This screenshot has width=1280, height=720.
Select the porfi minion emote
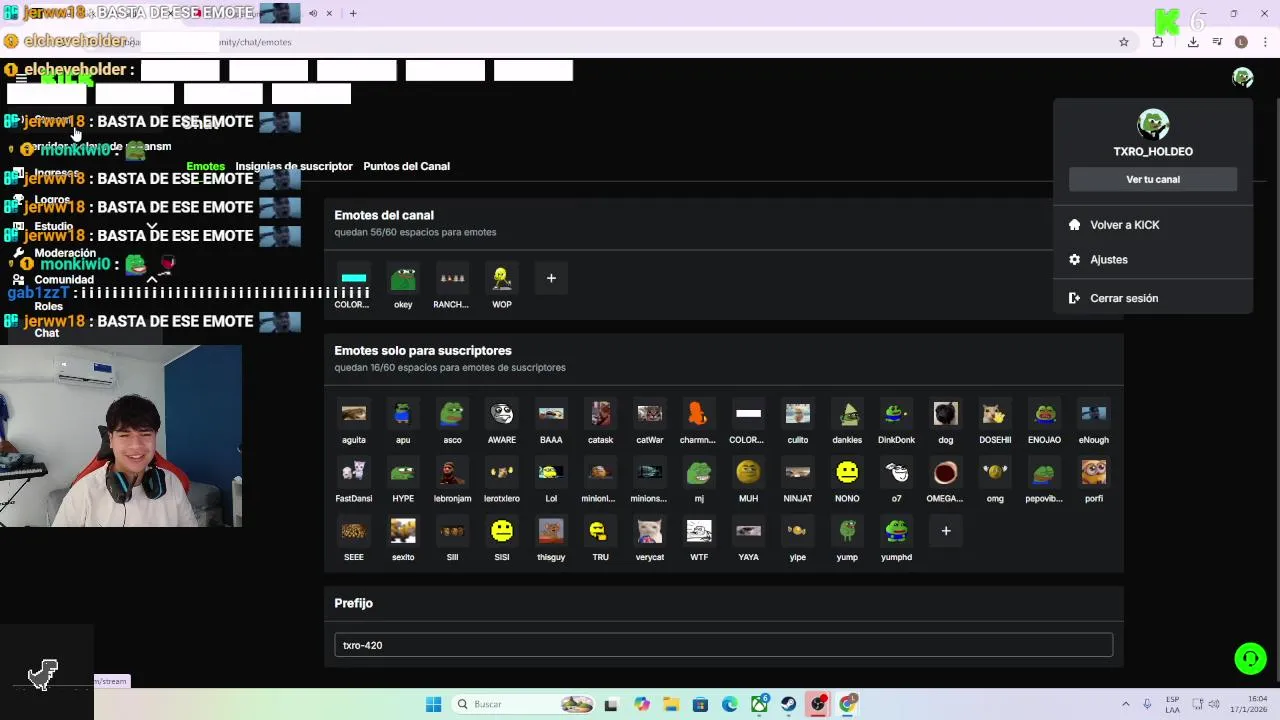tap(1094, 472)
